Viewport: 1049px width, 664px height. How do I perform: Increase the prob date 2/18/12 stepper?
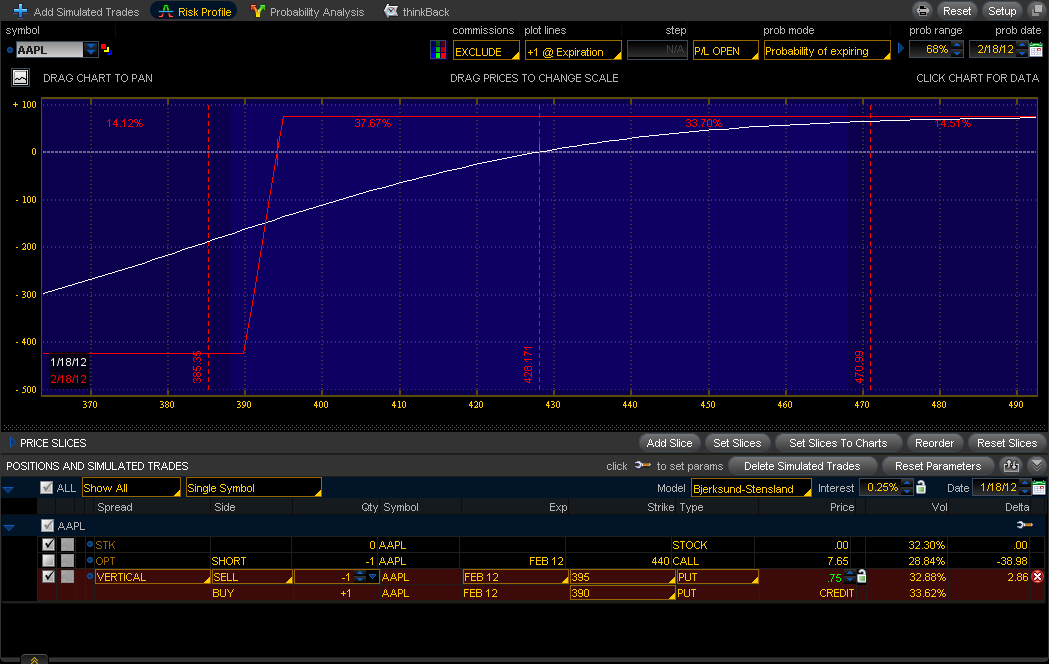tap(1021, 45)
